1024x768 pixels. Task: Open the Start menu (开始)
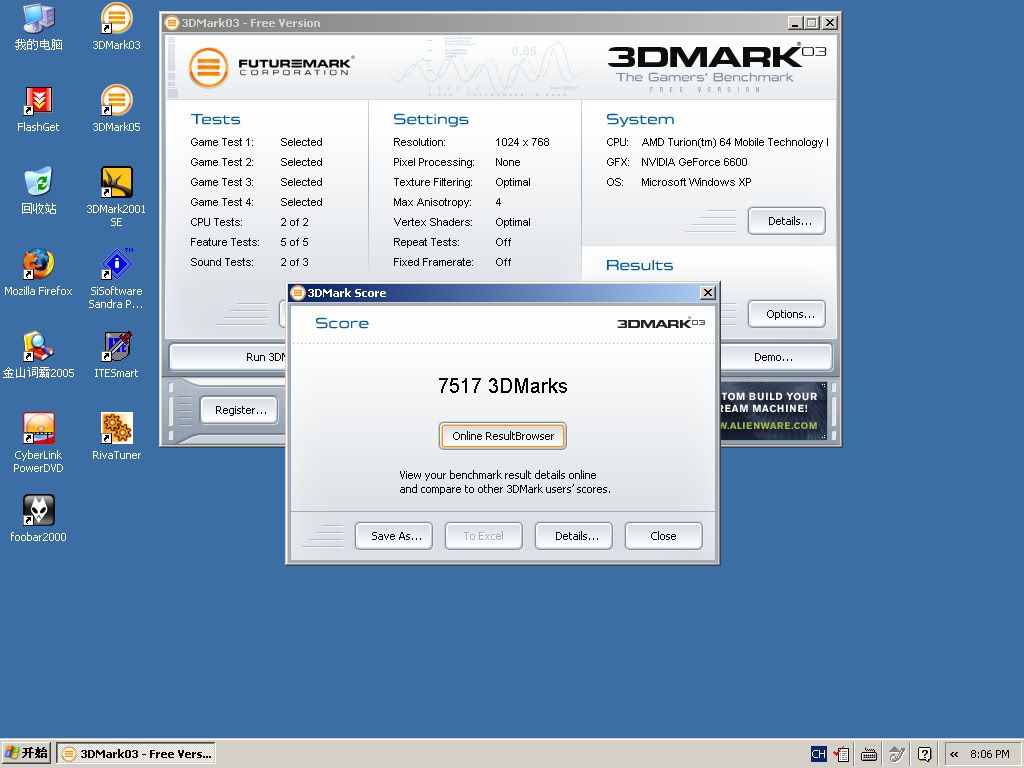pyautogui.click(x=26, y=754)
